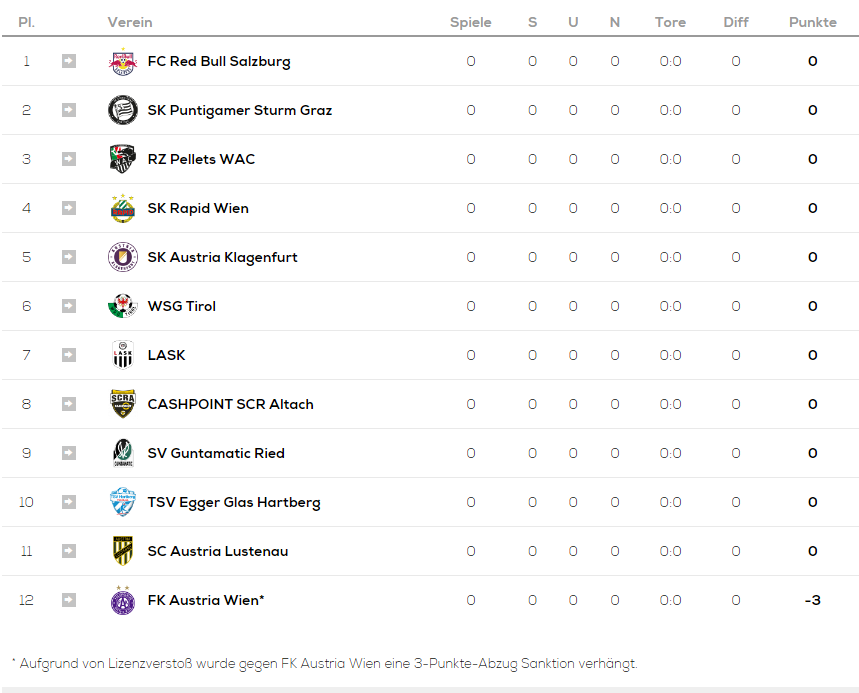
Task: Click the SCR Altach badge
Action: 123,404
